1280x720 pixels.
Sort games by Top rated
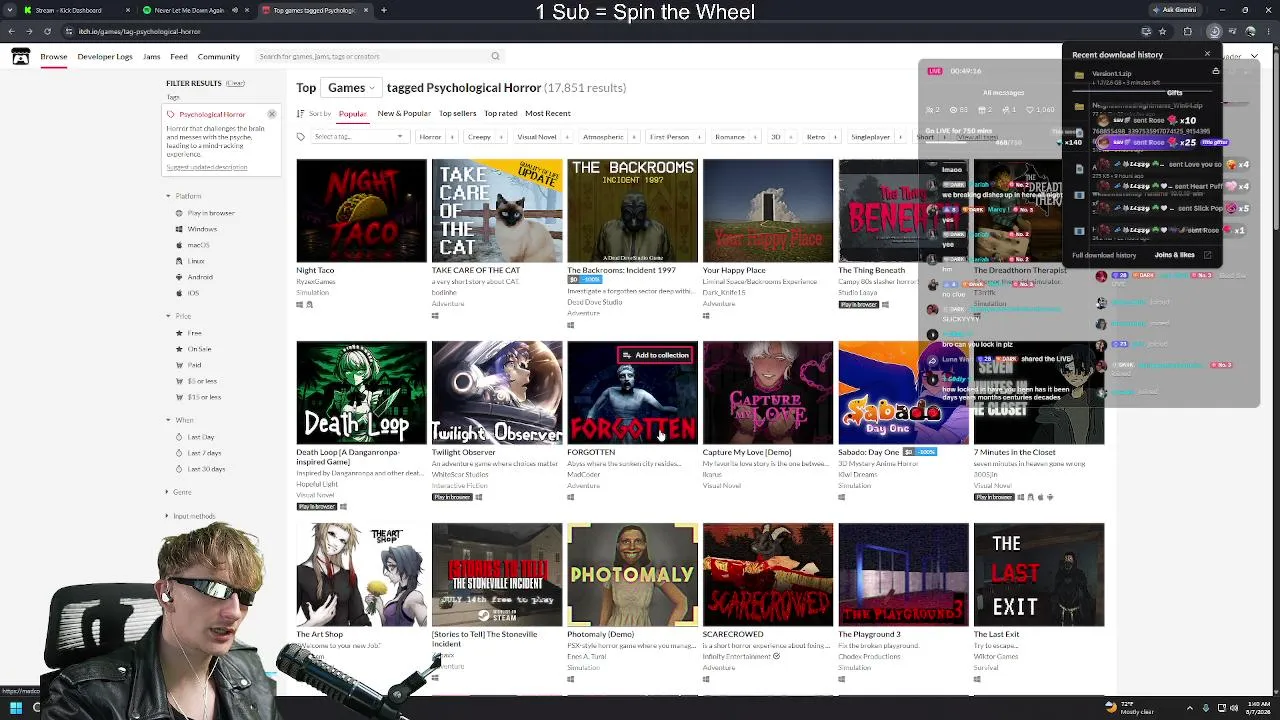pos(501,114)
